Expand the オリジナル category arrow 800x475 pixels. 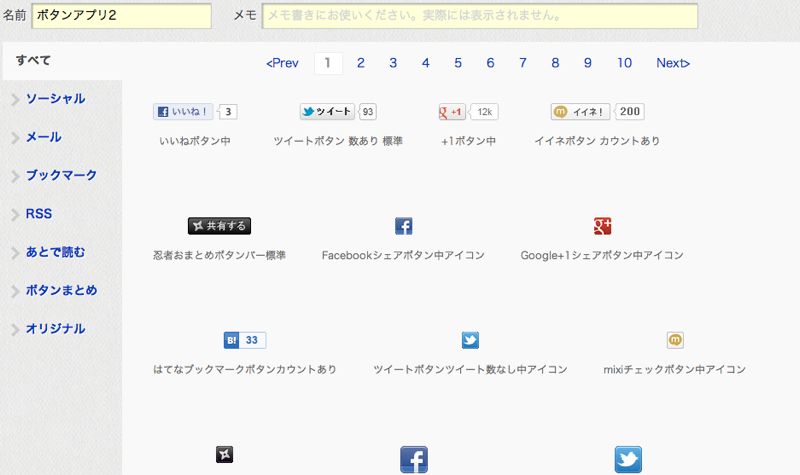[x=15, y=329]
